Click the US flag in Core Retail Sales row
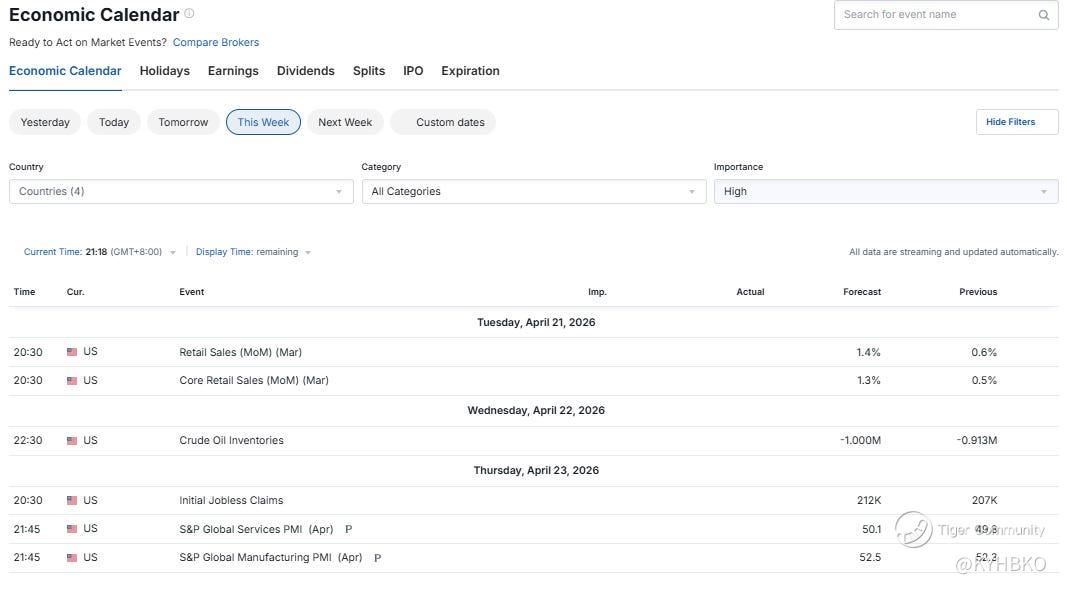This screenshot has height=589, width=1067. 72,380
